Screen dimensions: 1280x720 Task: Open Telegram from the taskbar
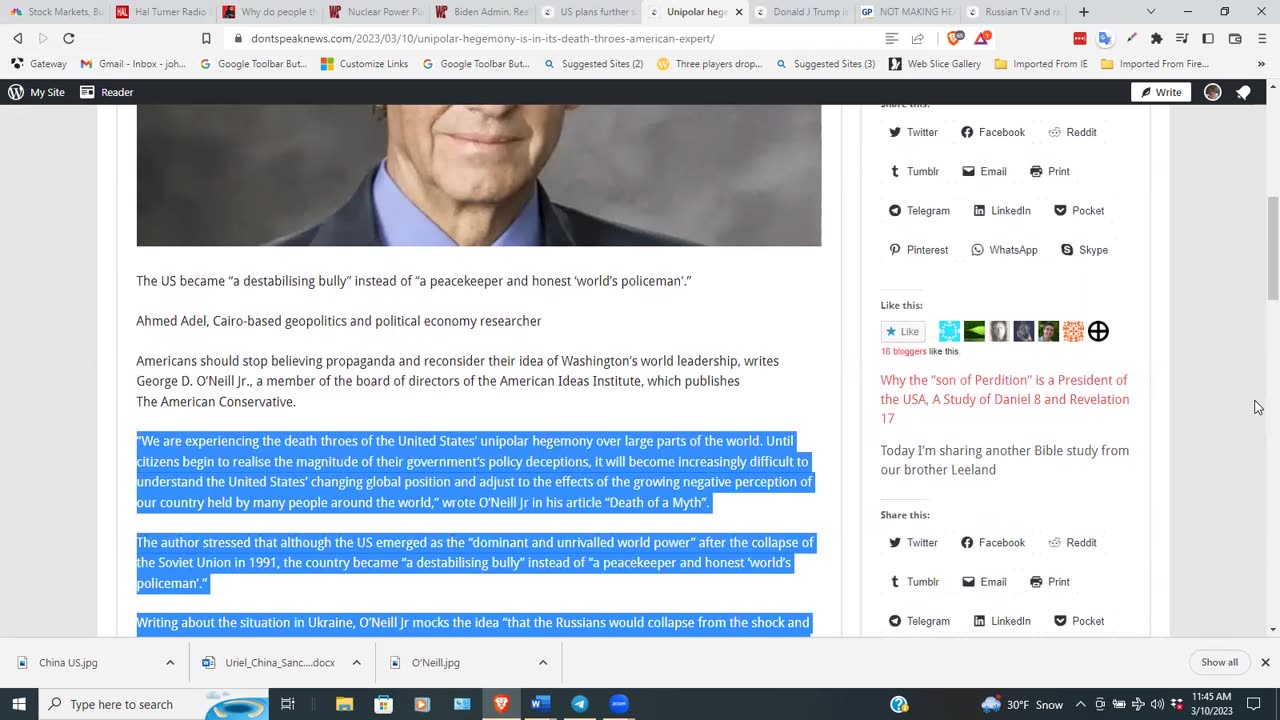tap(579, 704)
